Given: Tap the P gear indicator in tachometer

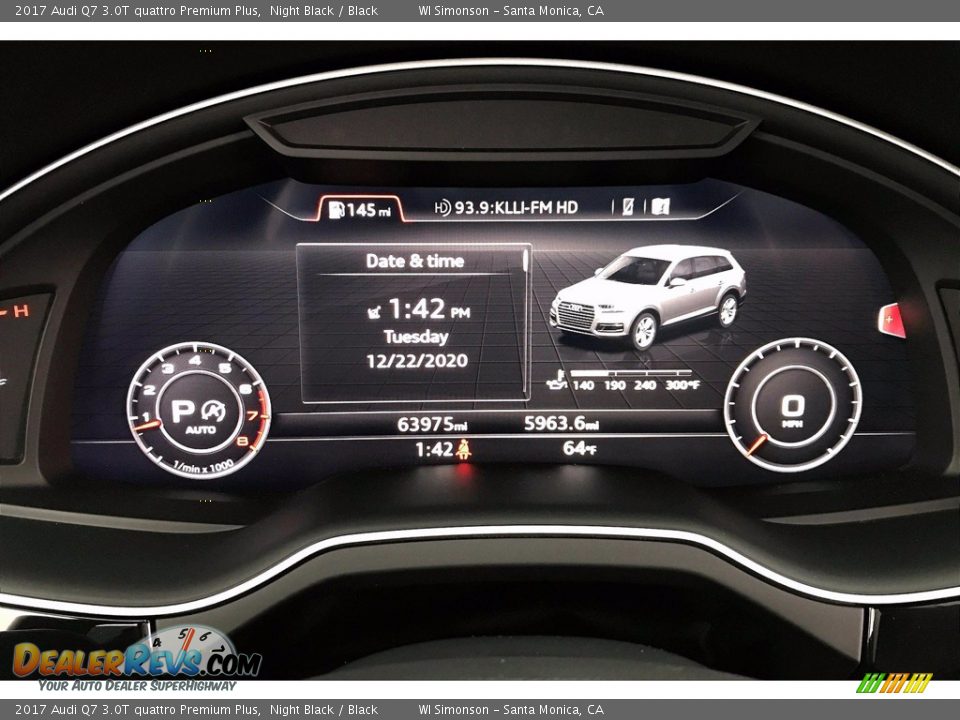Looking at the screenshot, I should point(183,411).
